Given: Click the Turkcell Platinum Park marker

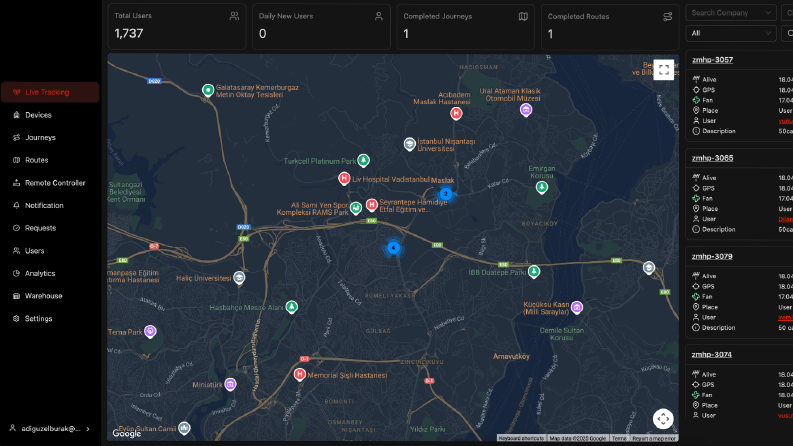Looking at the screenshot, I should click(x=363, y=160).
